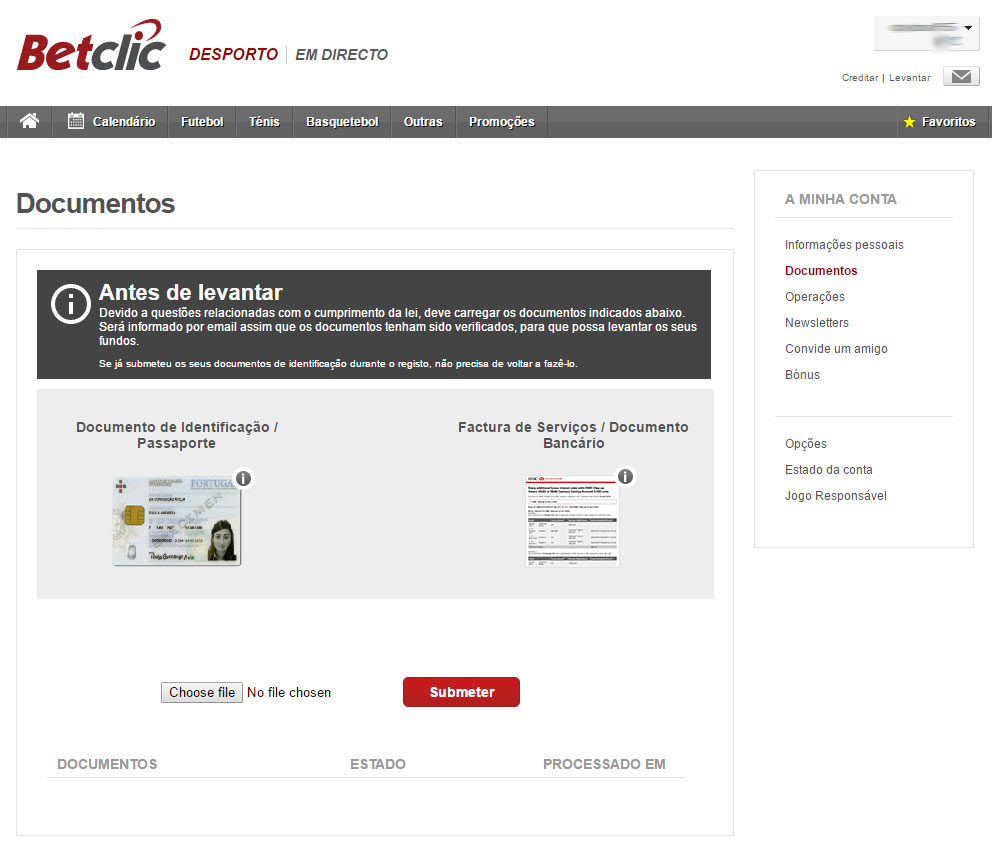992x859 pixels.
Task: Click the Levantar link
Action: coord(909,78)
